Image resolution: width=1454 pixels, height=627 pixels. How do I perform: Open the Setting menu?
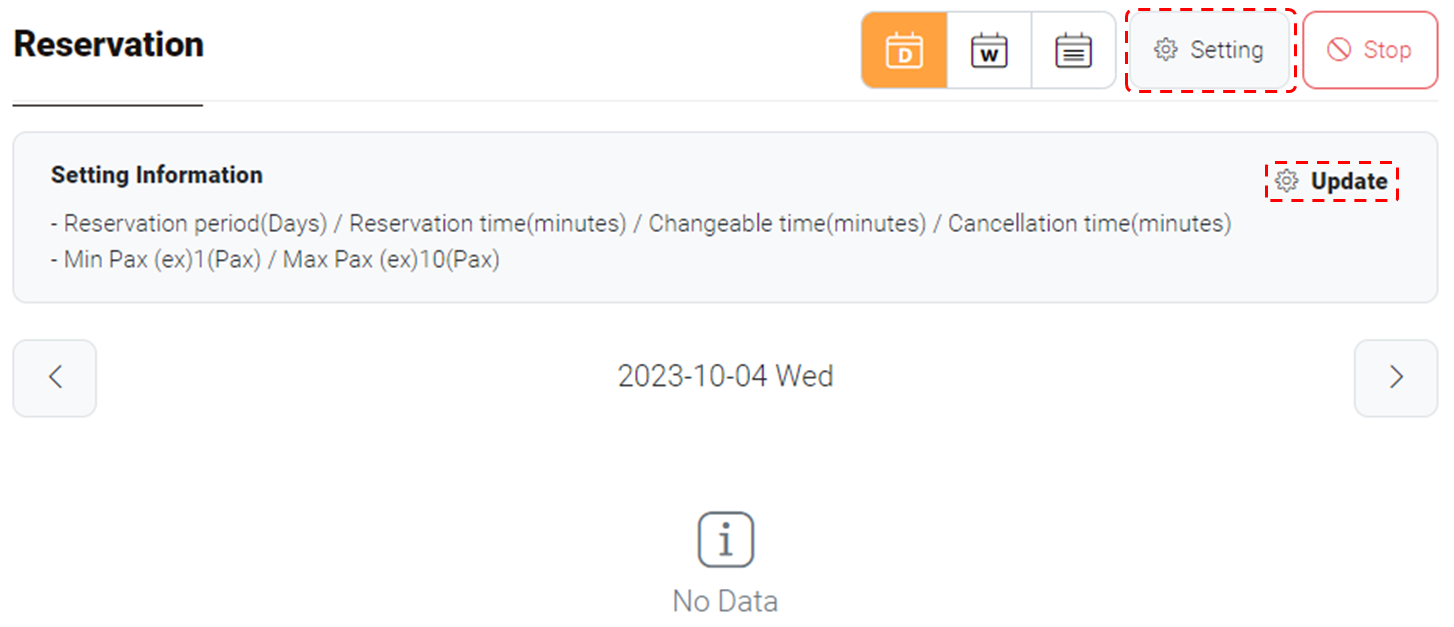[1211, 50]
